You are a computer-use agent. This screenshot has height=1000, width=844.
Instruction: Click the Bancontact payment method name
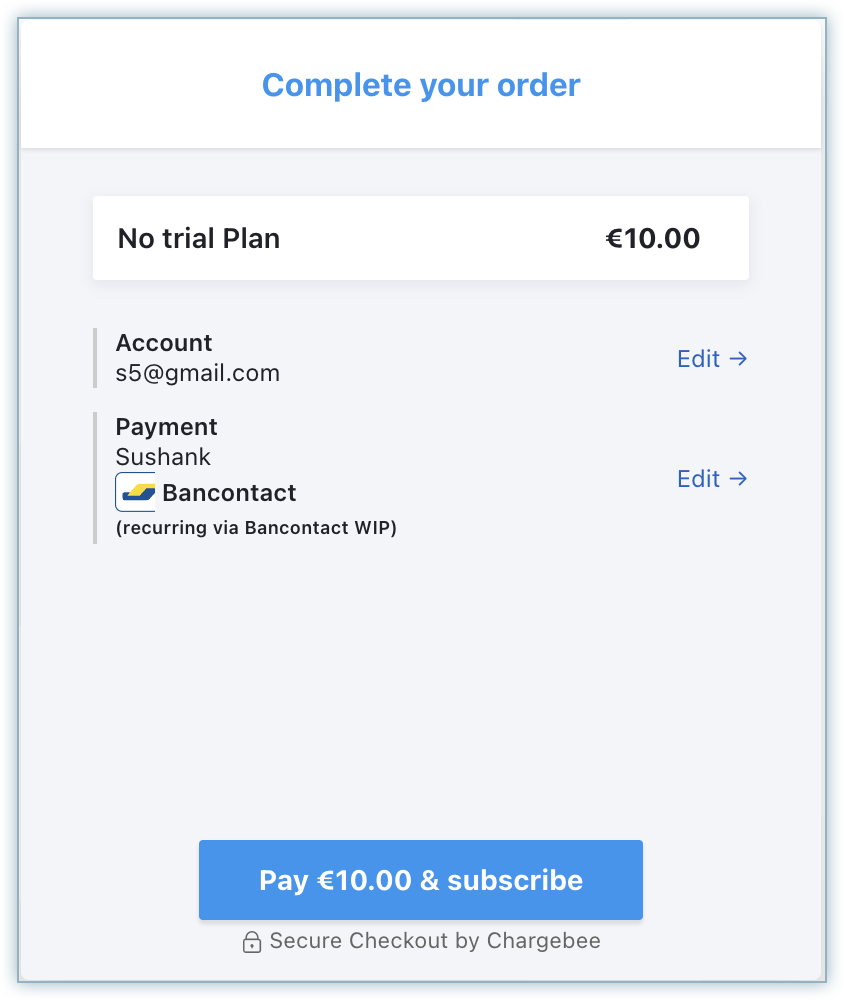point(229,493)
